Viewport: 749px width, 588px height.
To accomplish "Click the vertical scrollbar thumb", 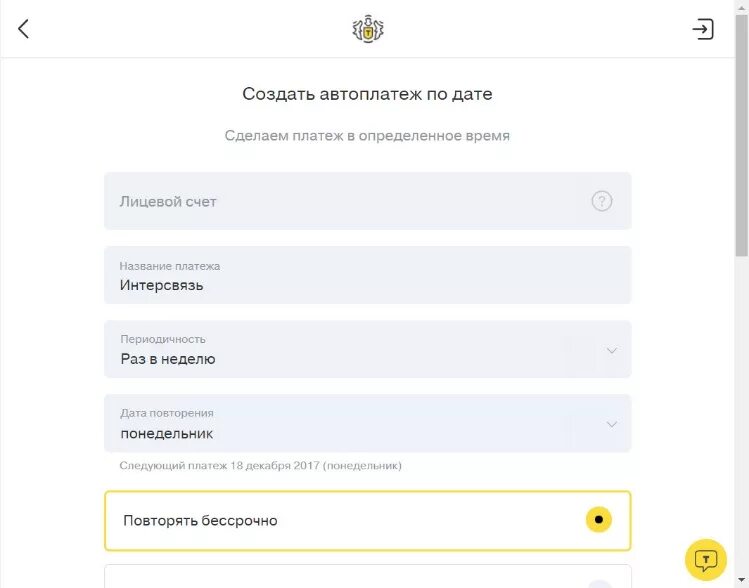I will 741,130.
